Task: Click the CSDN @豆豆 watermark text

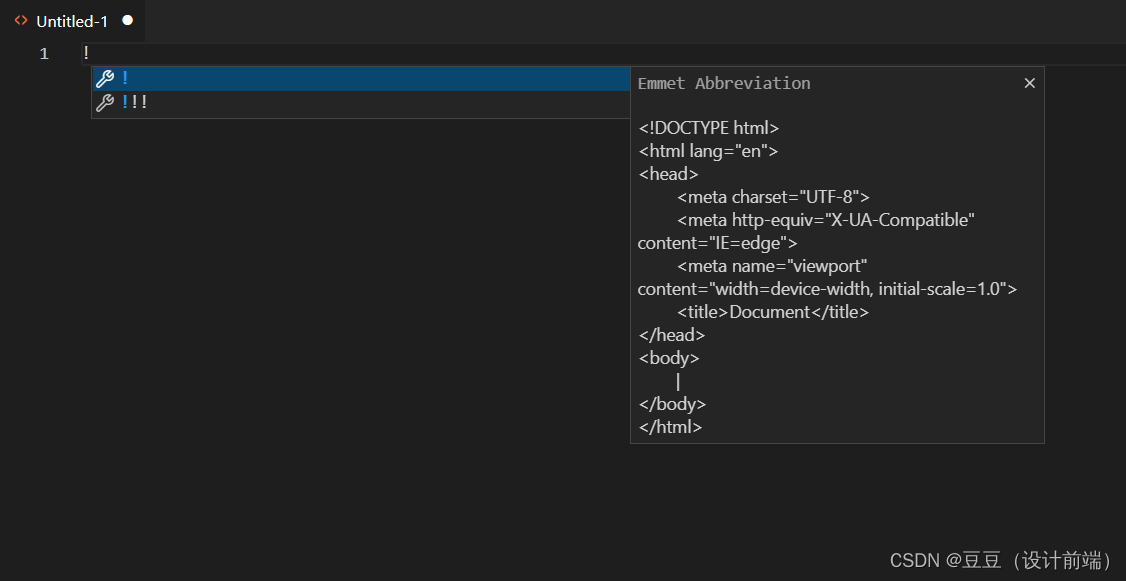Action: [x=1000, y=561]
